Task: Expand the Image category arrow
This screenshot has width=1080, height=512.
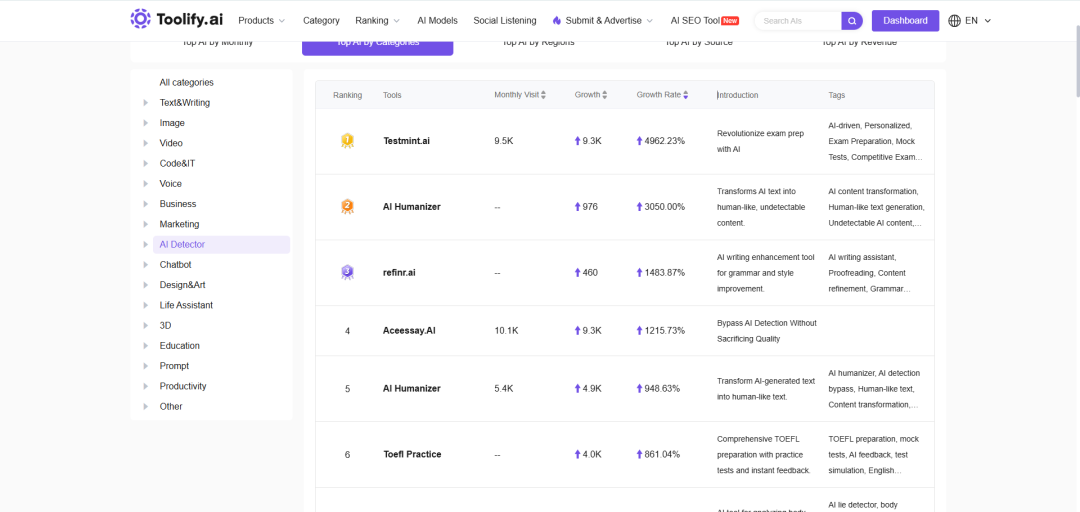Action: pyautogui.click(x=145, y=123)
